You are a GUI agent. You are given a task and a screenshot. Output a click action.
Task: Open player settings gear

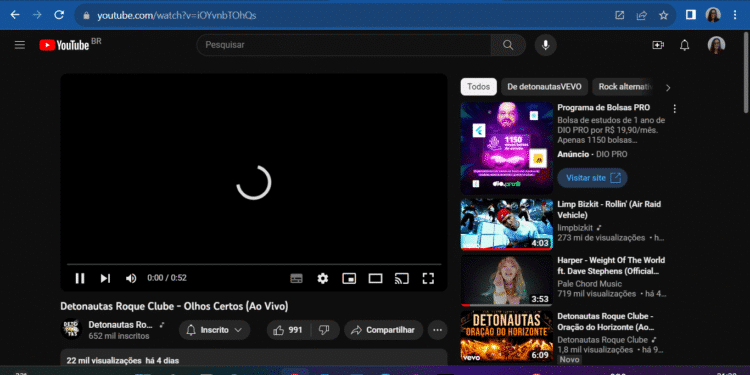point(323,278)
